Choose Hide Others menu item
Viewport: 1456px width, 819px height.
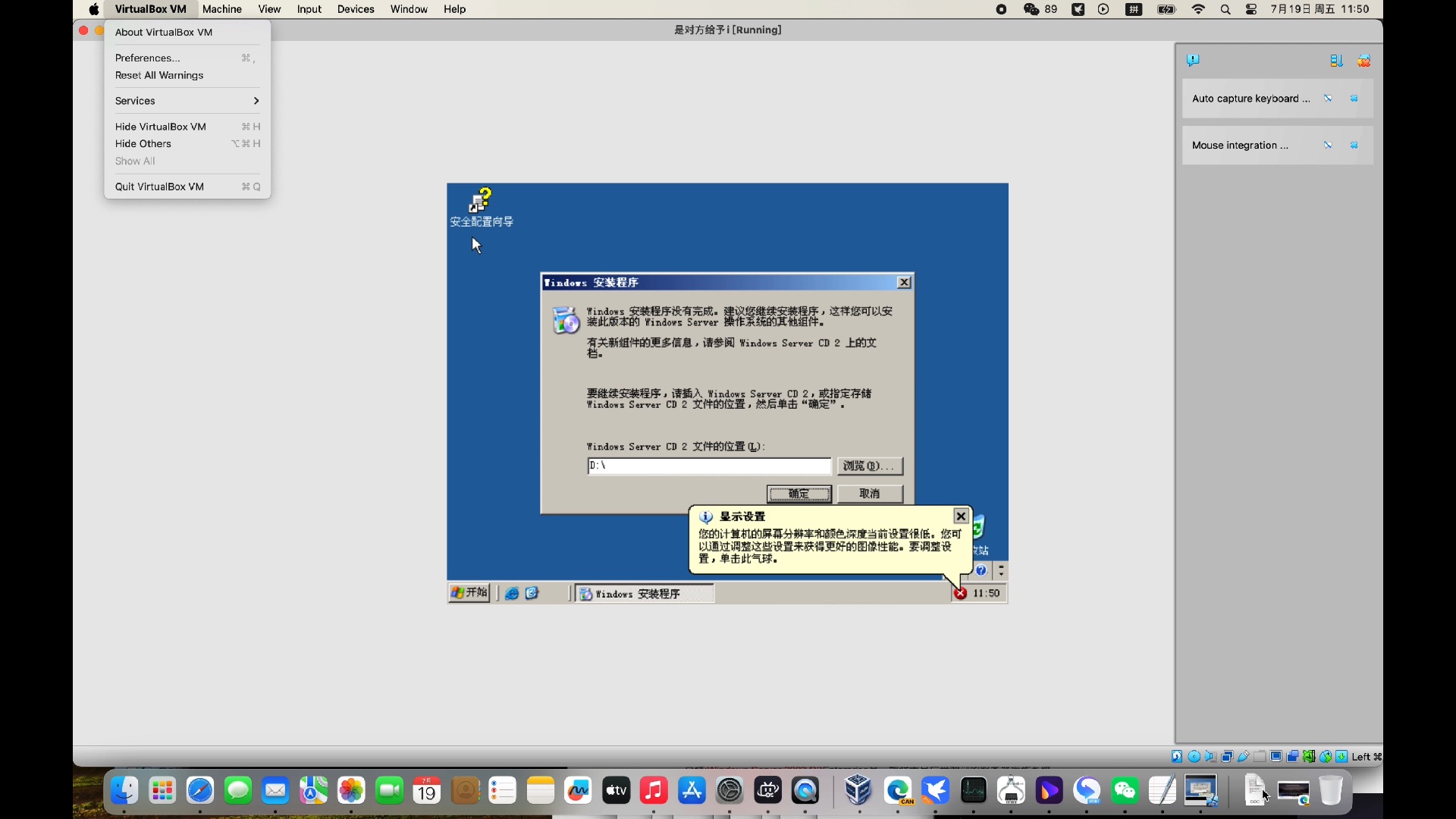pyautogui.click(x=187, y=144)
